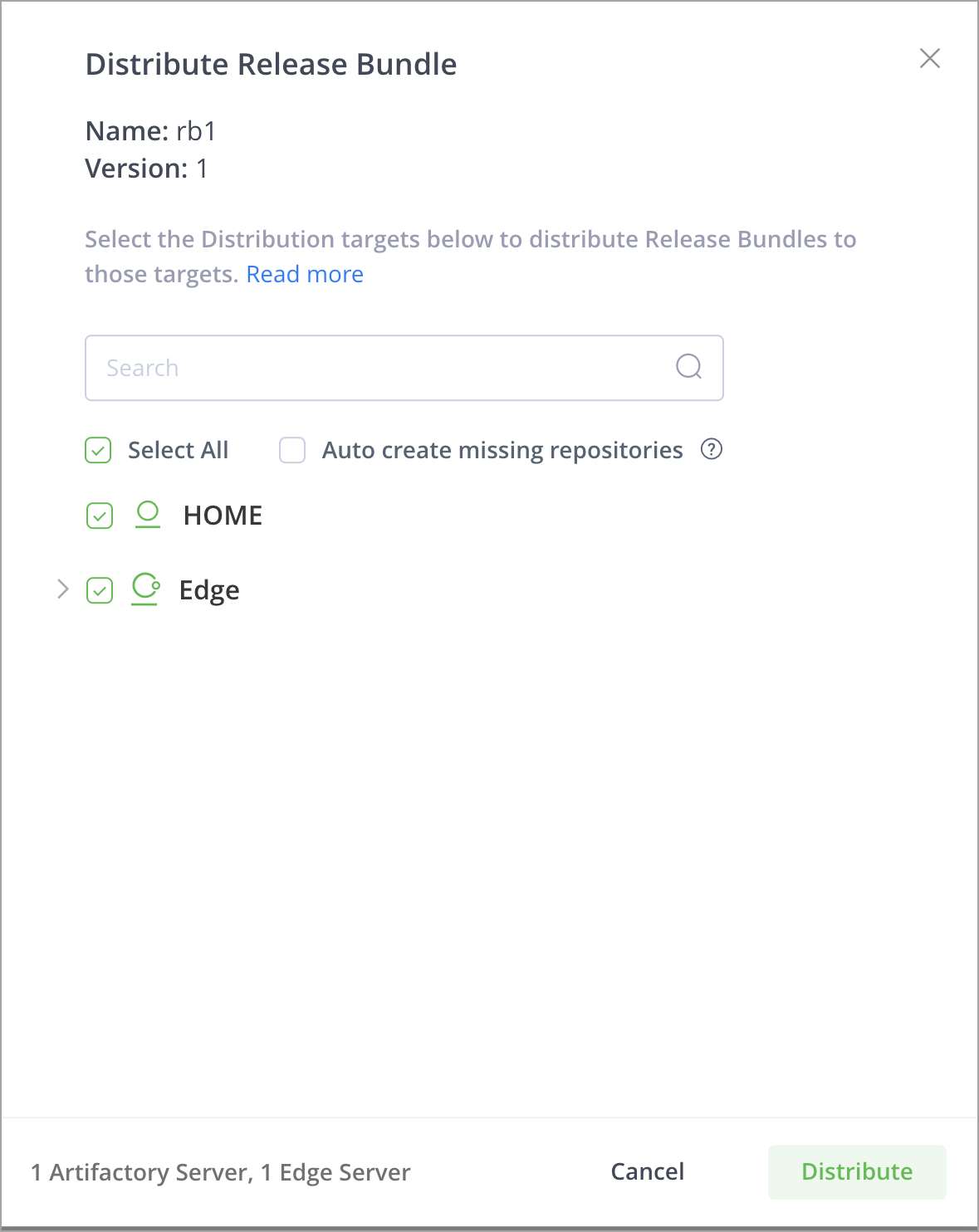This screenshot has height=1232, width=979.
Task: Expand the Edge tree node chevron
Action: (63, 589)
